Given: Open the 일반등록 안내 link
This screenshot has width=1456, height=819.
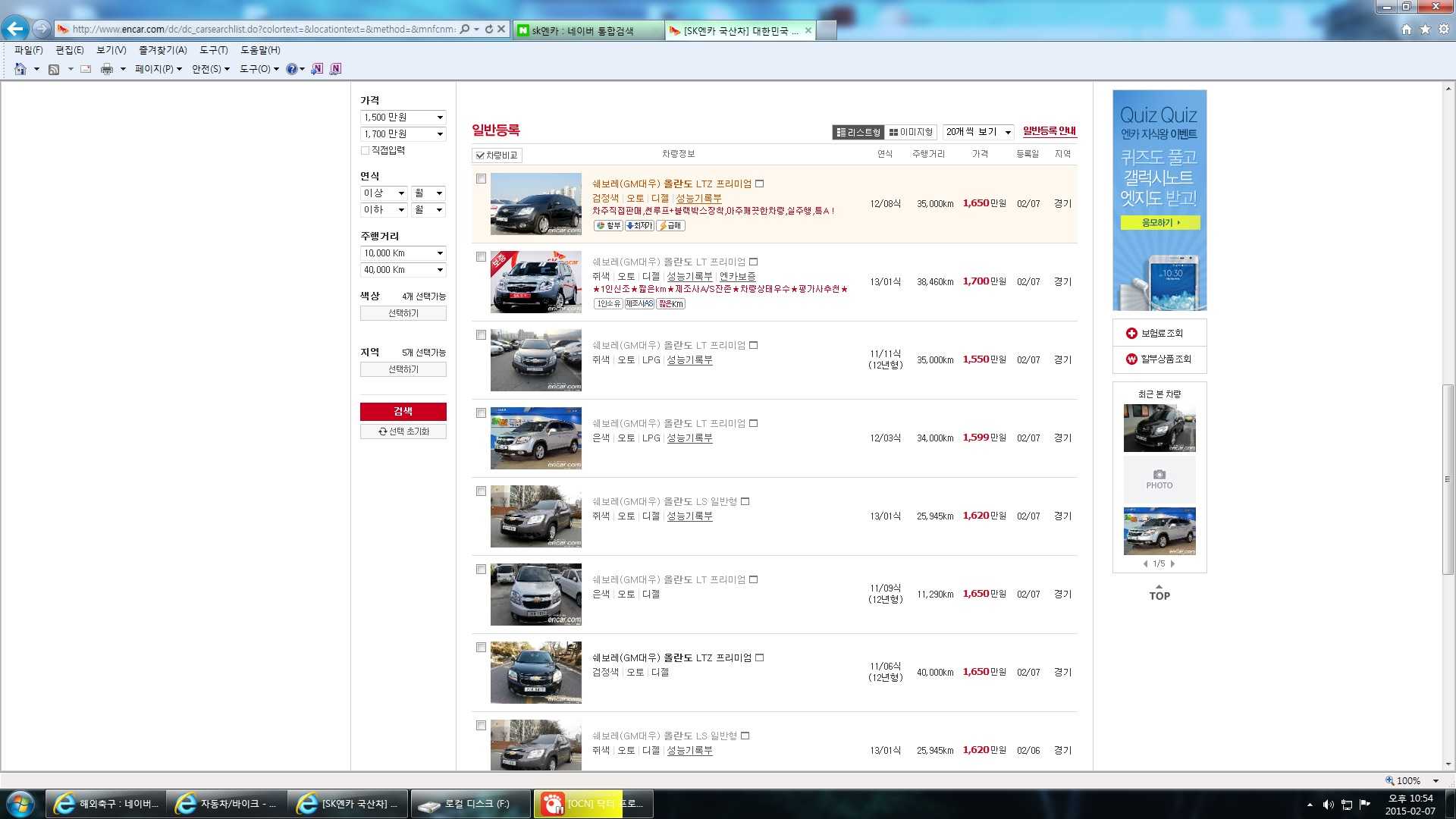Looking at the screenshot, I should tap(1050, 131).
